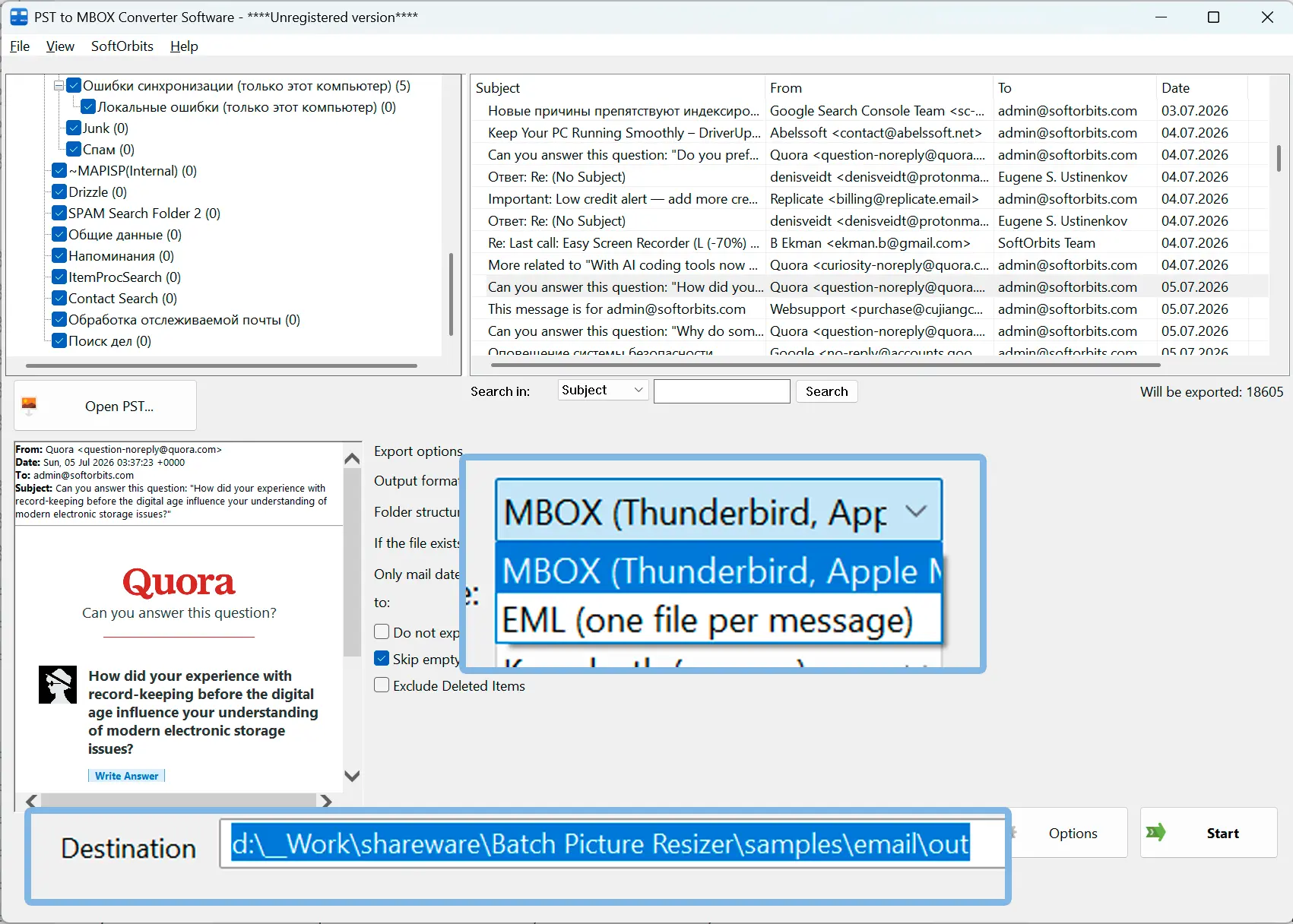1293x924 pixels.
Task: Uncheck Локальные ошибки folder checkbox
Action: pos(88,107)
